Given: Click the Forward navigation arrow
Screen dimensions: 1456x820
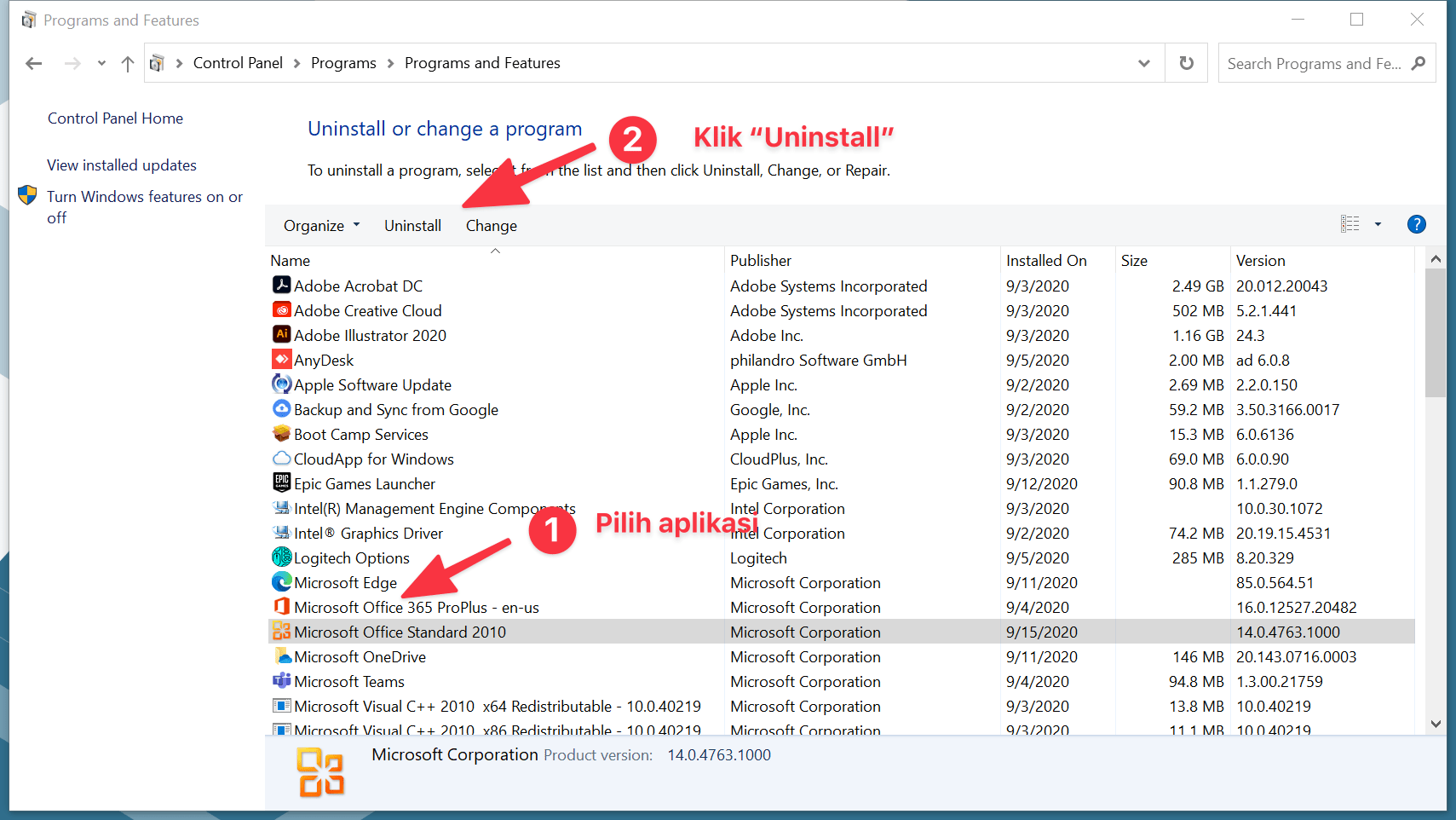Looking at the screenshot, I should click(x=72, y=63).
